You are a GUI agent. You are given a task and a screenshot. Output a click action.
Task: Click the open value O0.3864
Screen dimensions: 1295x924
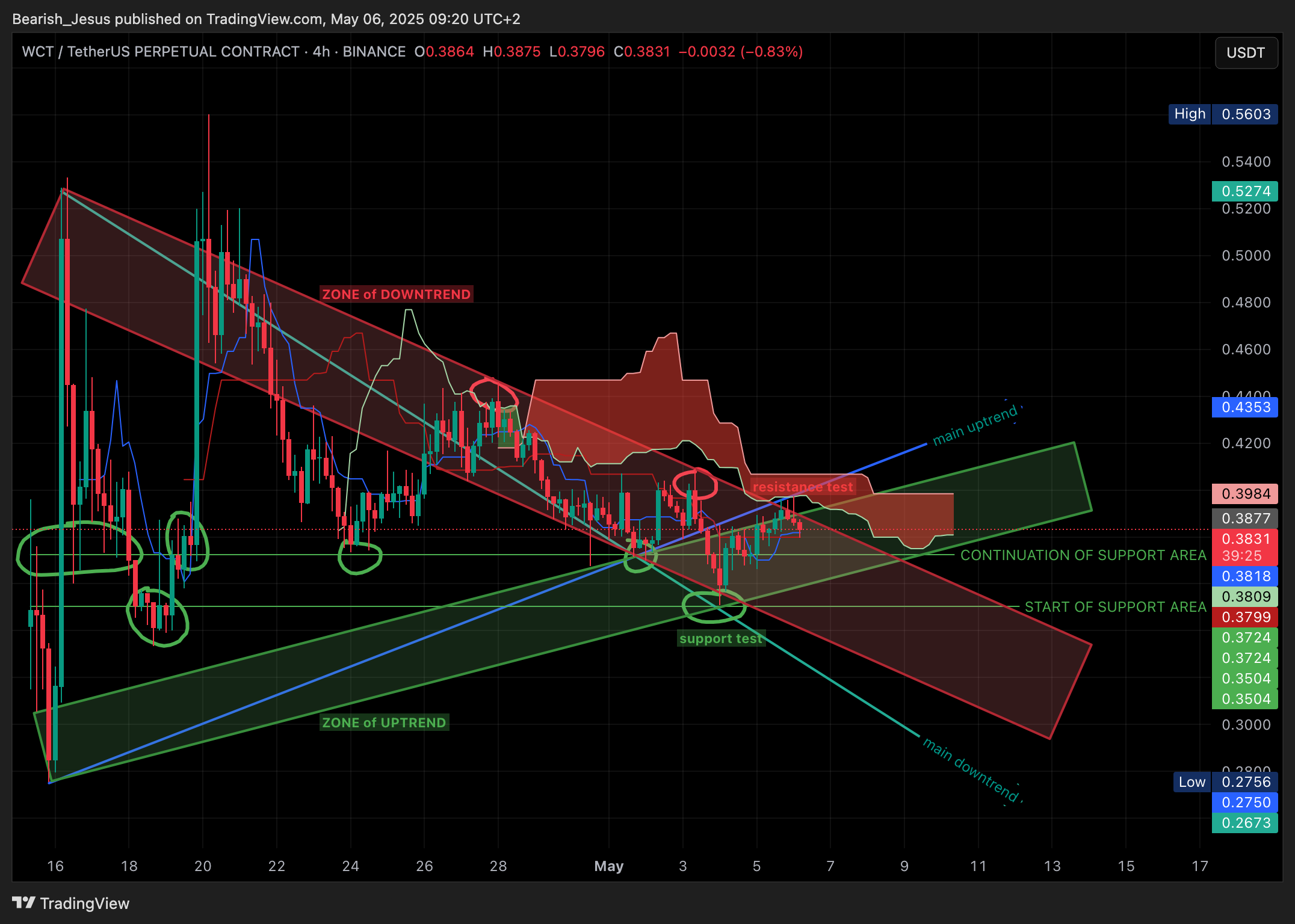pos(444,52)
